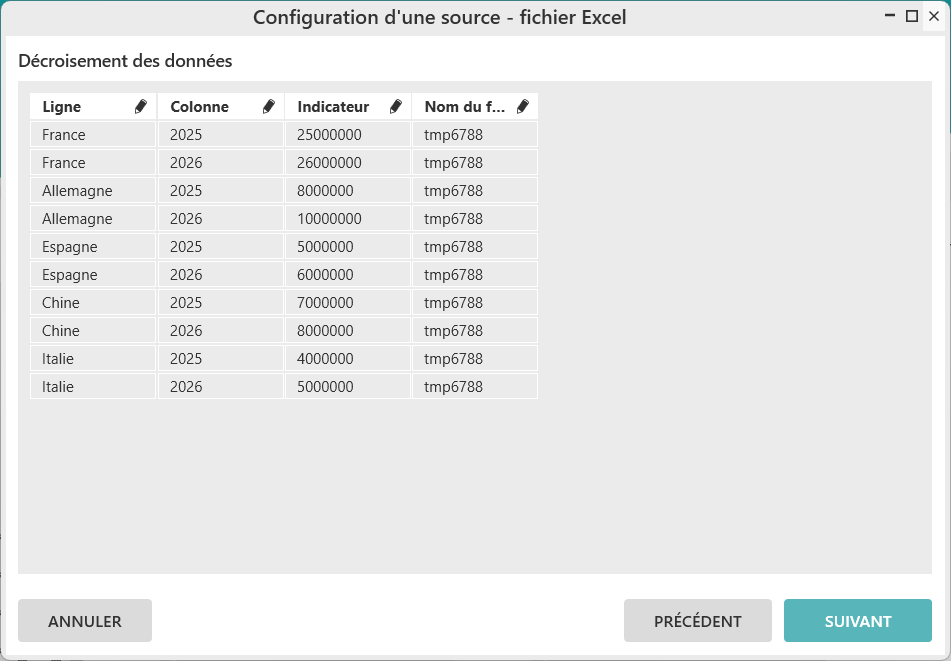This screenshot has height=661, width=951.
Task: Return to previous step with PRÉCÉDENT
Action: [697, 621]
